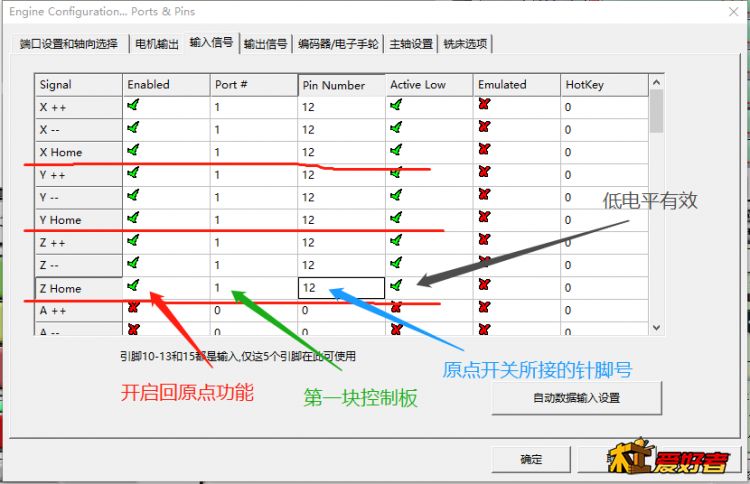Toggle Emulated red cross for Y Home
The image size is (750, 484).
point(484,217)
